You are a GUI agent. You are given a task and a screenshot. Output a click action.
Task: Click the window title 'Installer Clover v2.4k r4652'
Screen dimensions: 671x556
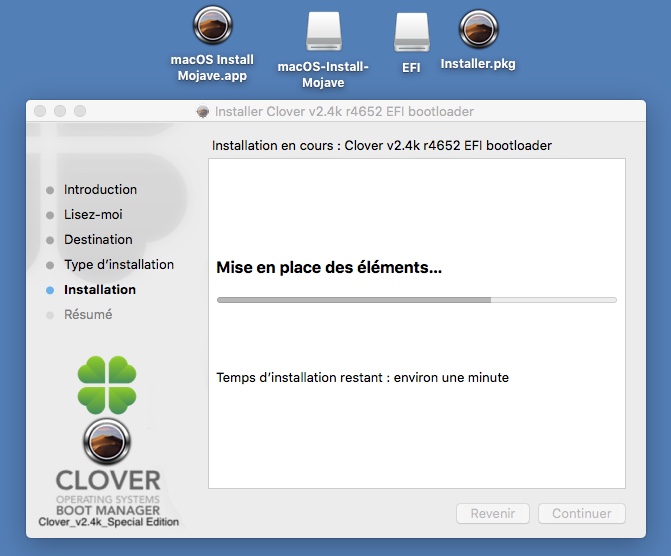point(344,112)
